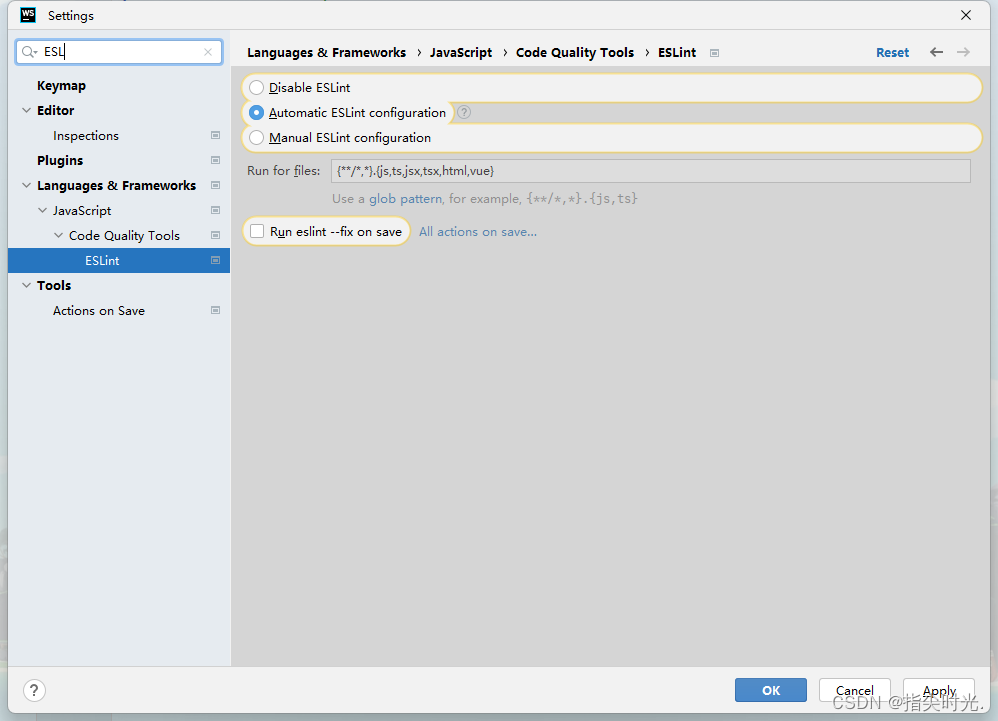Go back using left arrow

point(936,52)
